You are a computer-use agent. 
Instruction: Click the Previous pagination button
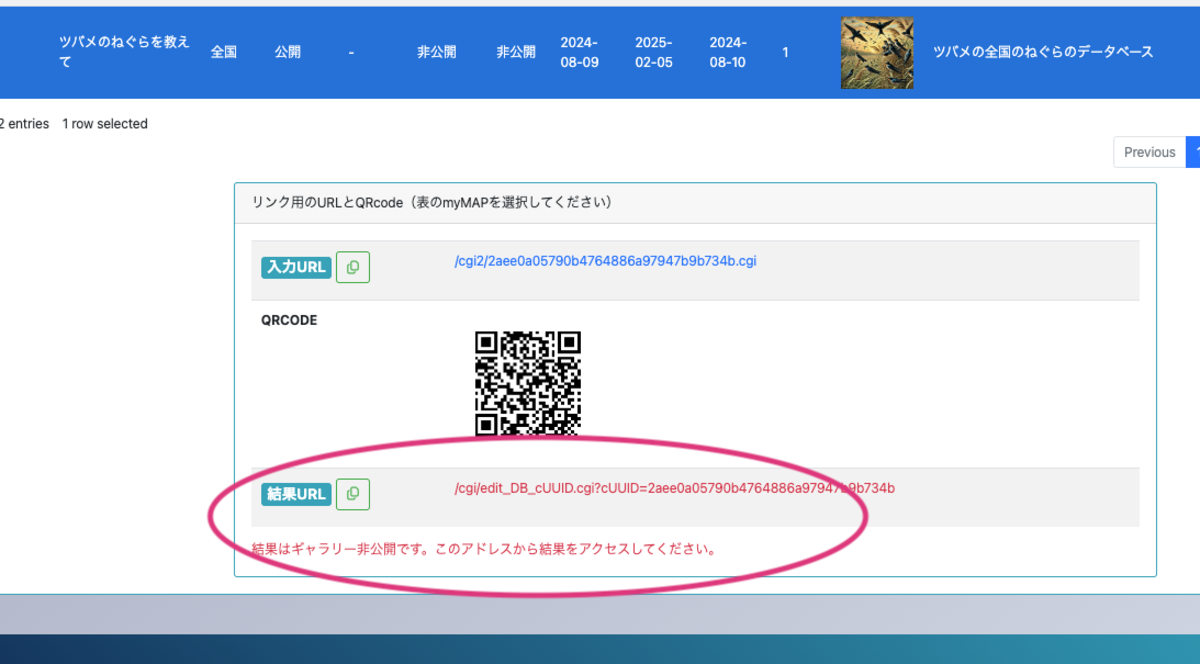coord(1149,152)
